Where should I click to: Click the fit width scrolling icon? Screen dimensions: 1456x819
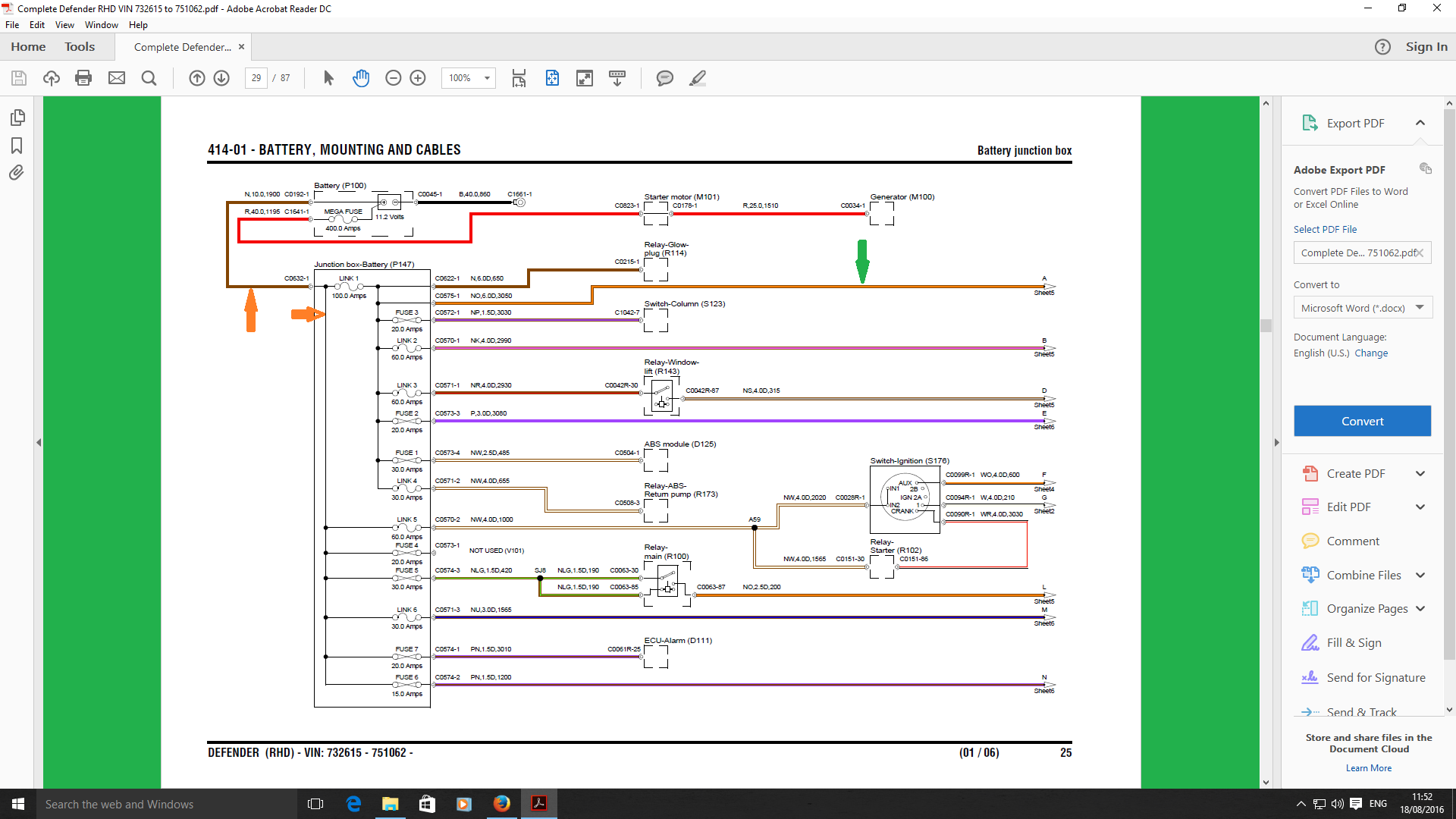coord(519,78)
